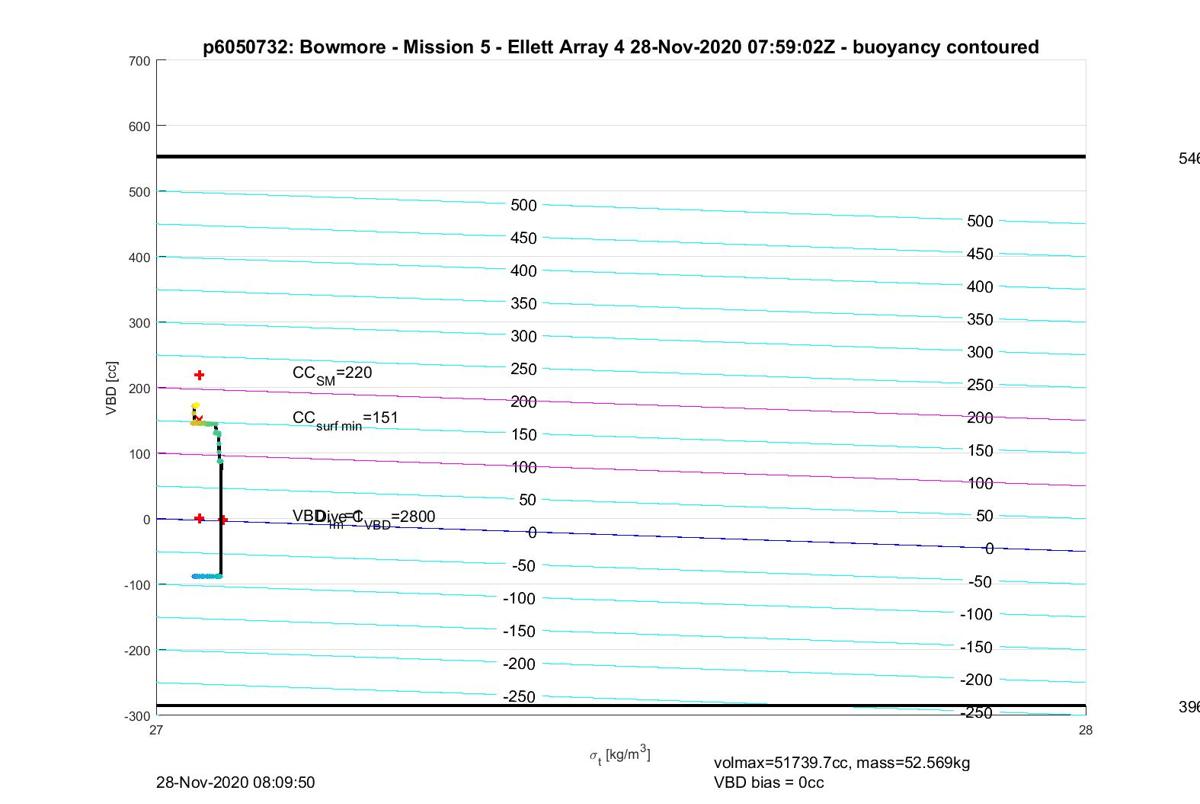The height and width of the screenshot is (804, 1200).
Task: Click the thick black line near 550 cc
Action: [x=621, y=156]
